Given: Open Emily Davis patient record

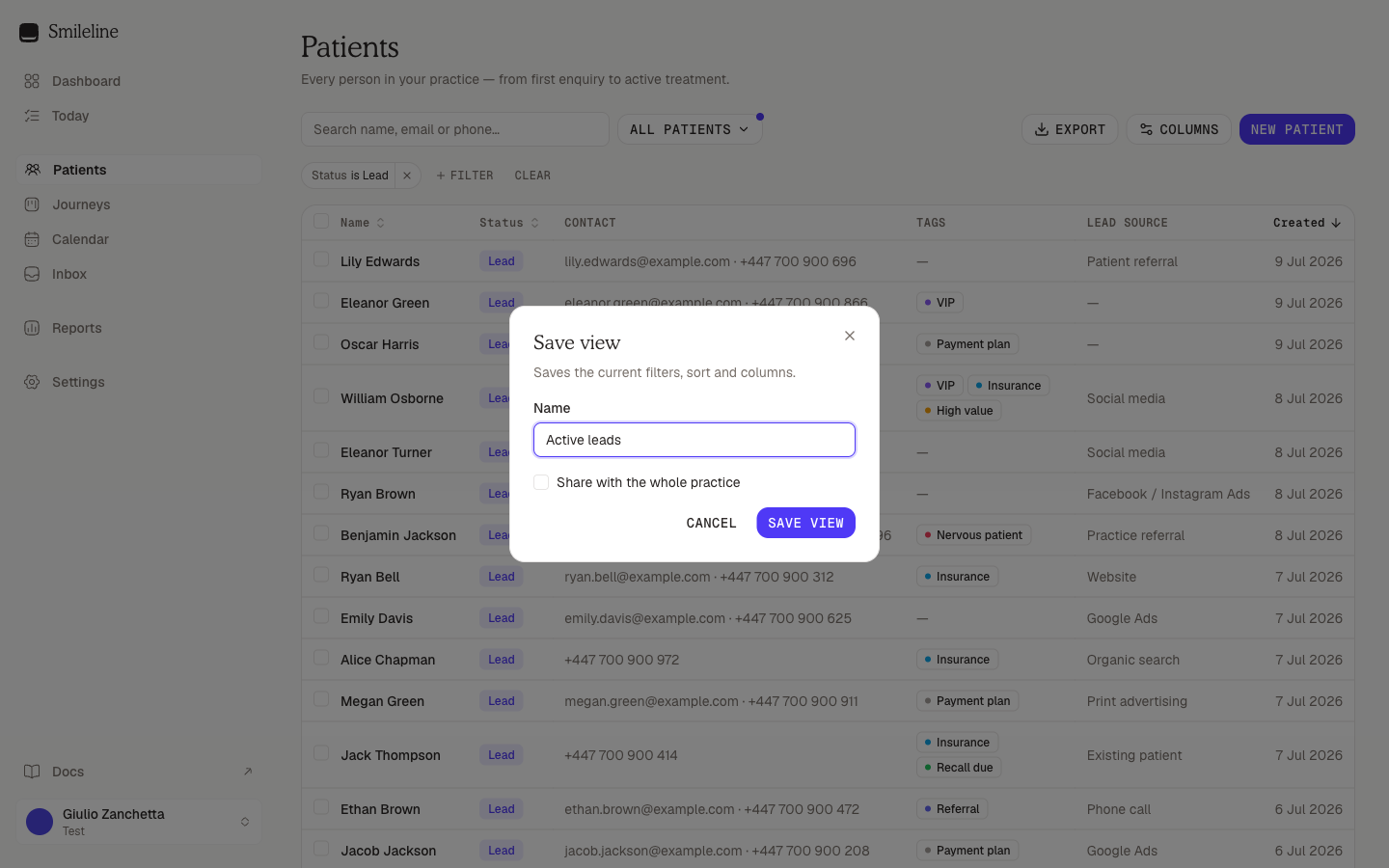Looking at the screenshot, I should pyautogui.click(x=376, y=618).
